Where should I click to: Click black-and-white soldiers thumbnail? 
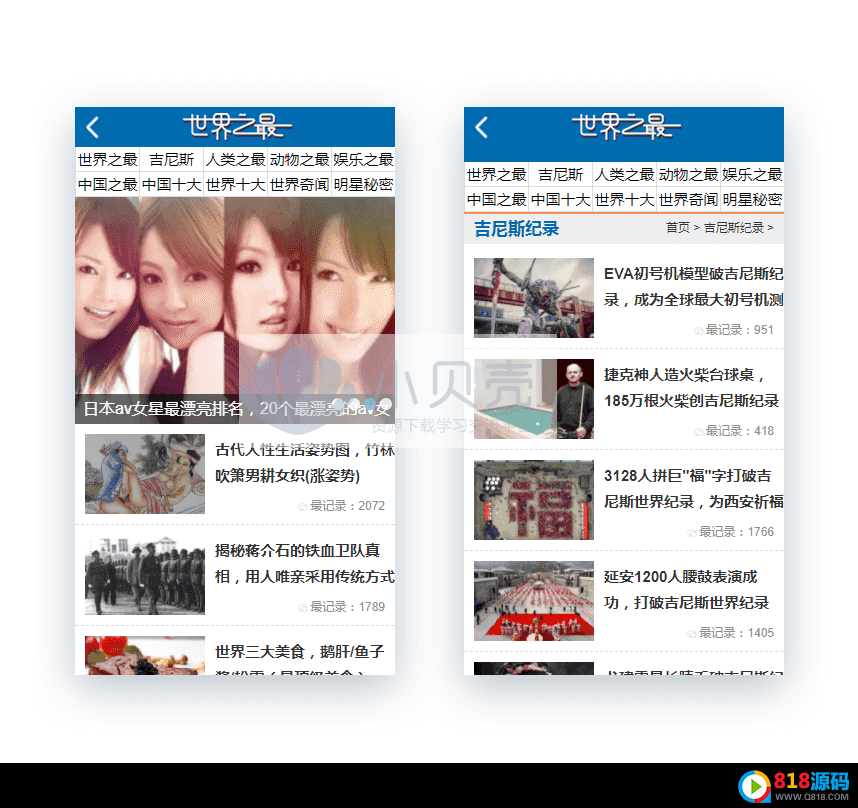(x=145, y=575)
